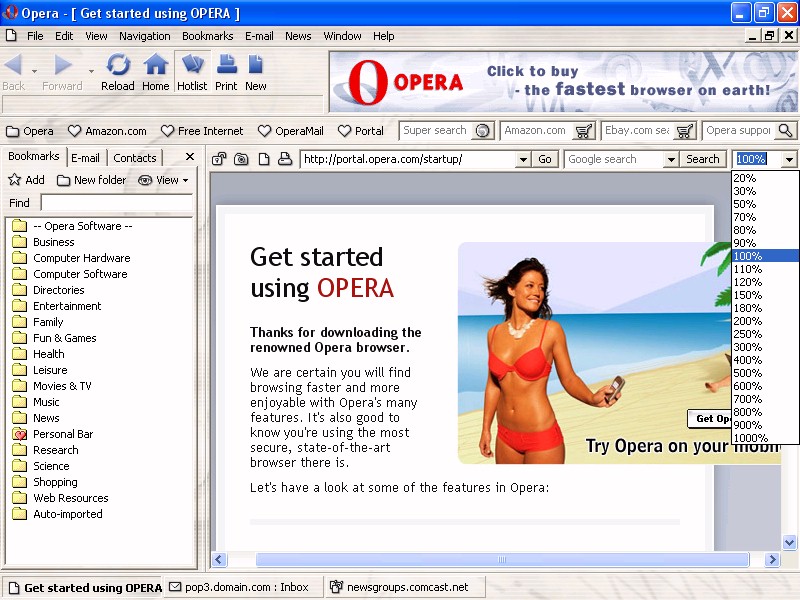
Task: Click the address URL field
Action: (x=409, y=159)
